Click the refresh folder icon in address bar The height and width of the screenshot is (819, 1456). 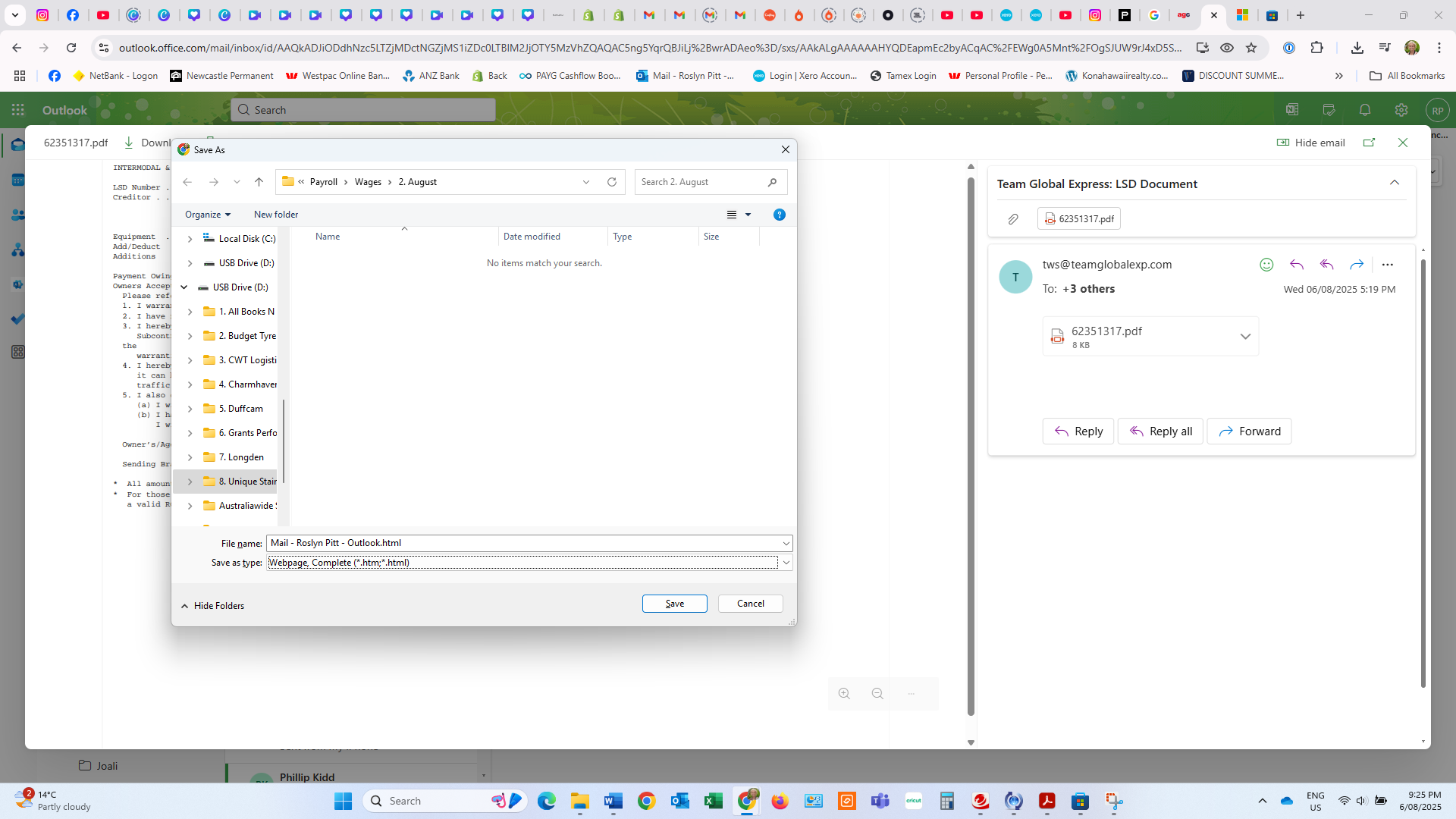pyautogui.click(x=612, y=182)
